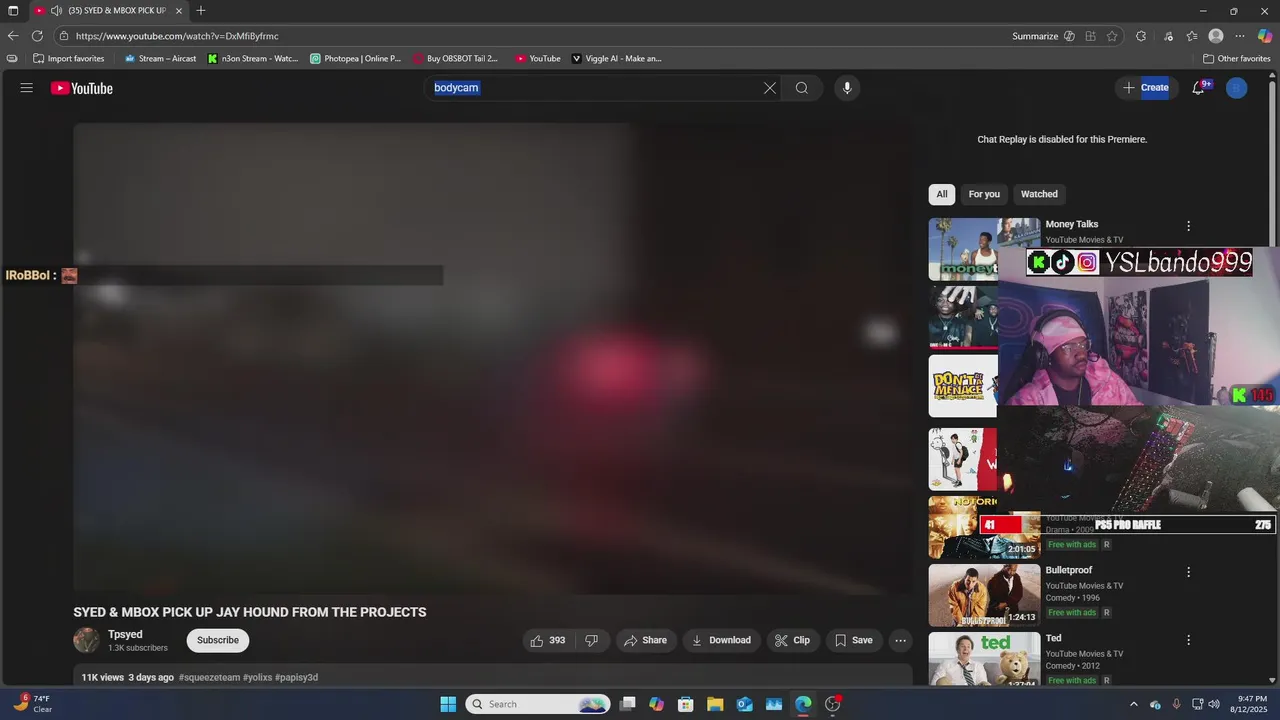1280x720 pixels.
Task: Share the video
Action: [645, 640]
